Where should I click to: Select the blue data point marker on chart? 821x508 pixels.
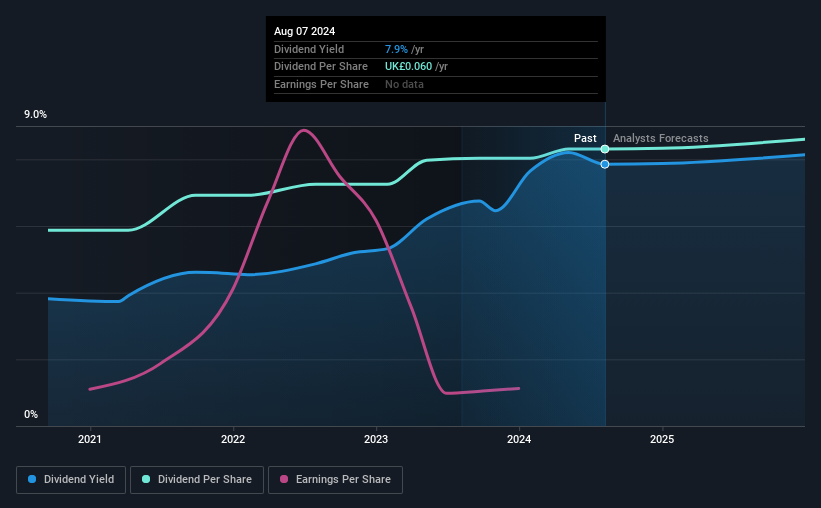(605, 164)
